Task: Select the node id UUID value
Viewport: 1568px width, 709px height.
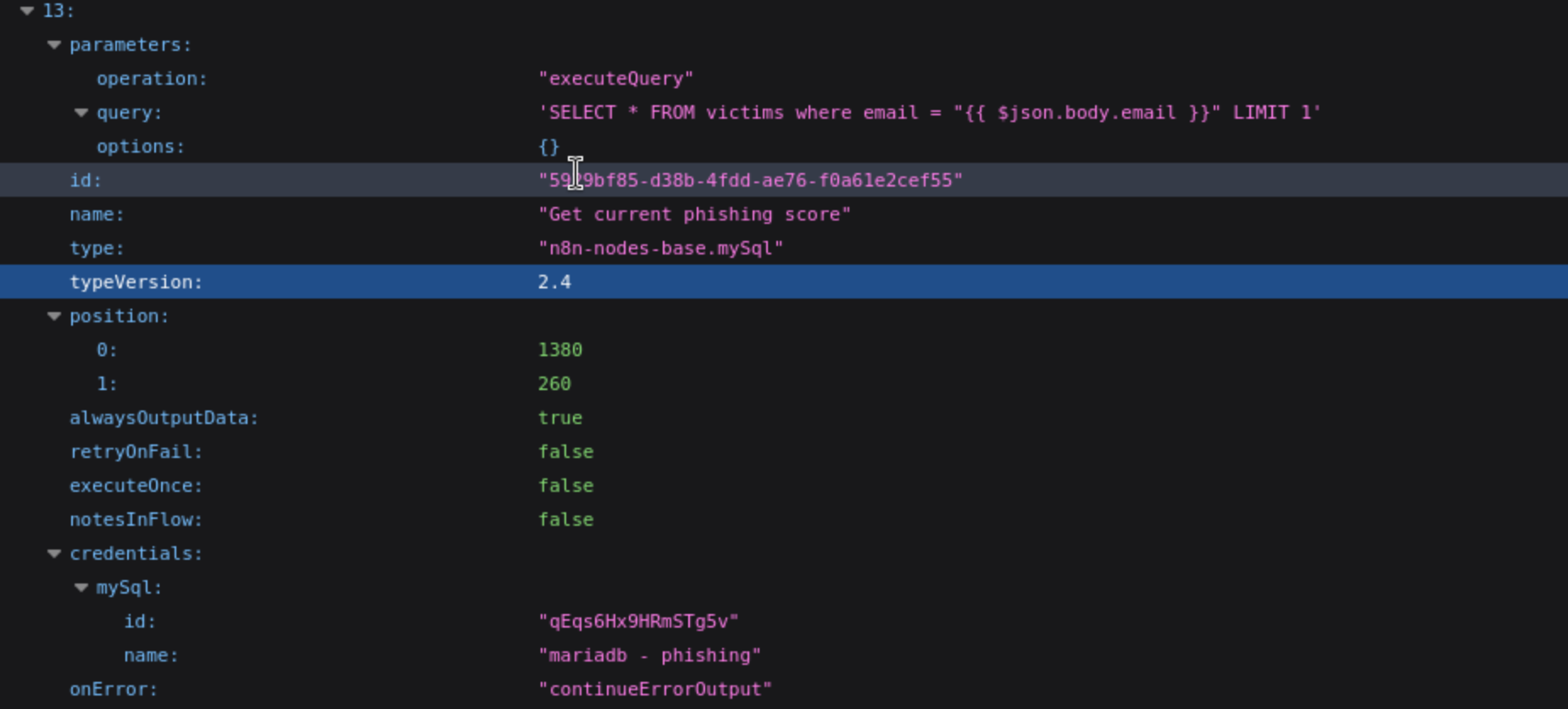Action: 750,181
